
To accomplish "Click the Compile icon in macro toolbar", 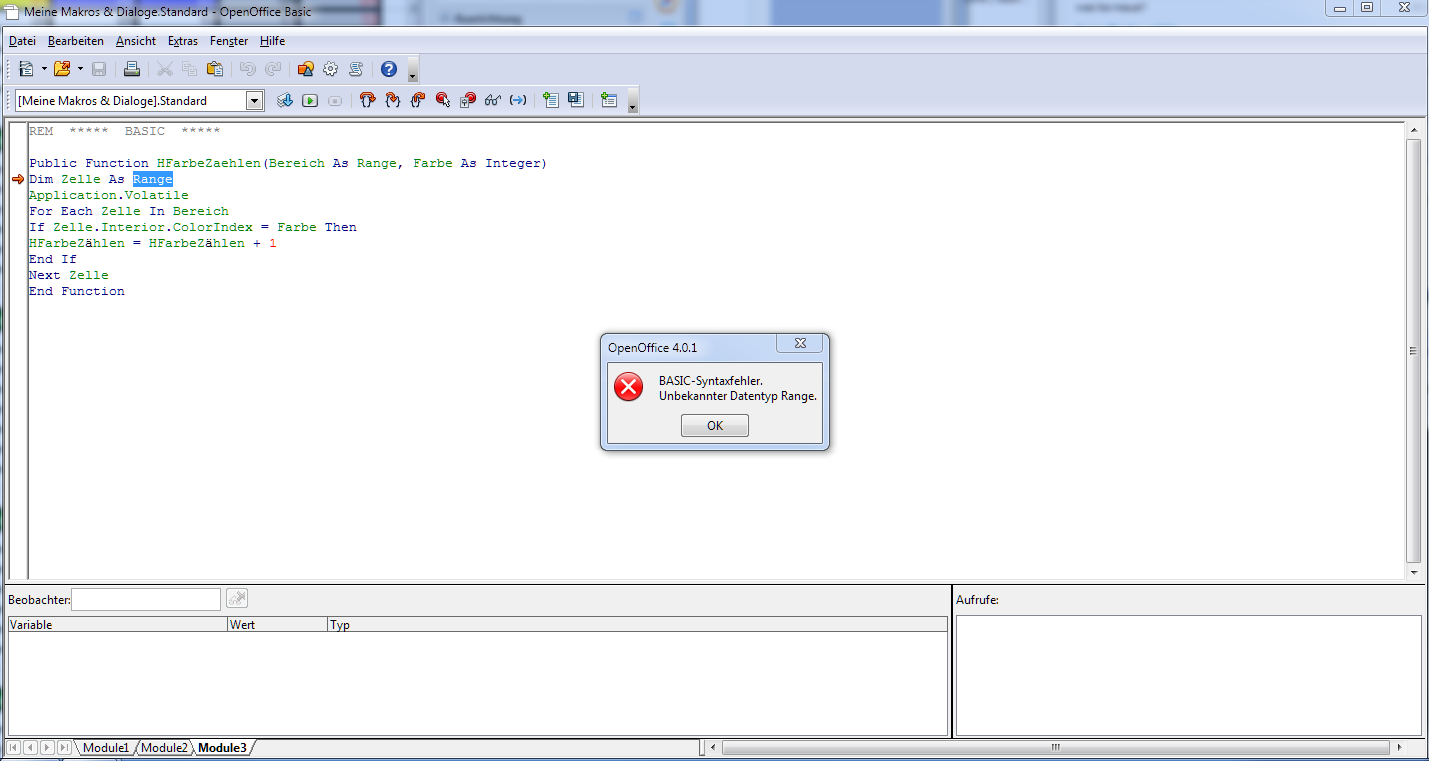I will (x=285, y=100).
